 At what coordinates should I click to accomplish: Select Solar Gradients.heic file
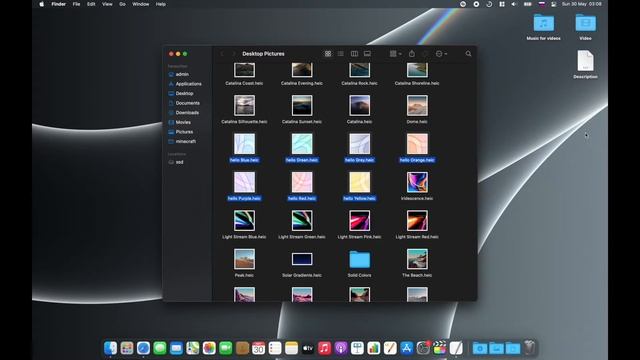click(302, 259)
